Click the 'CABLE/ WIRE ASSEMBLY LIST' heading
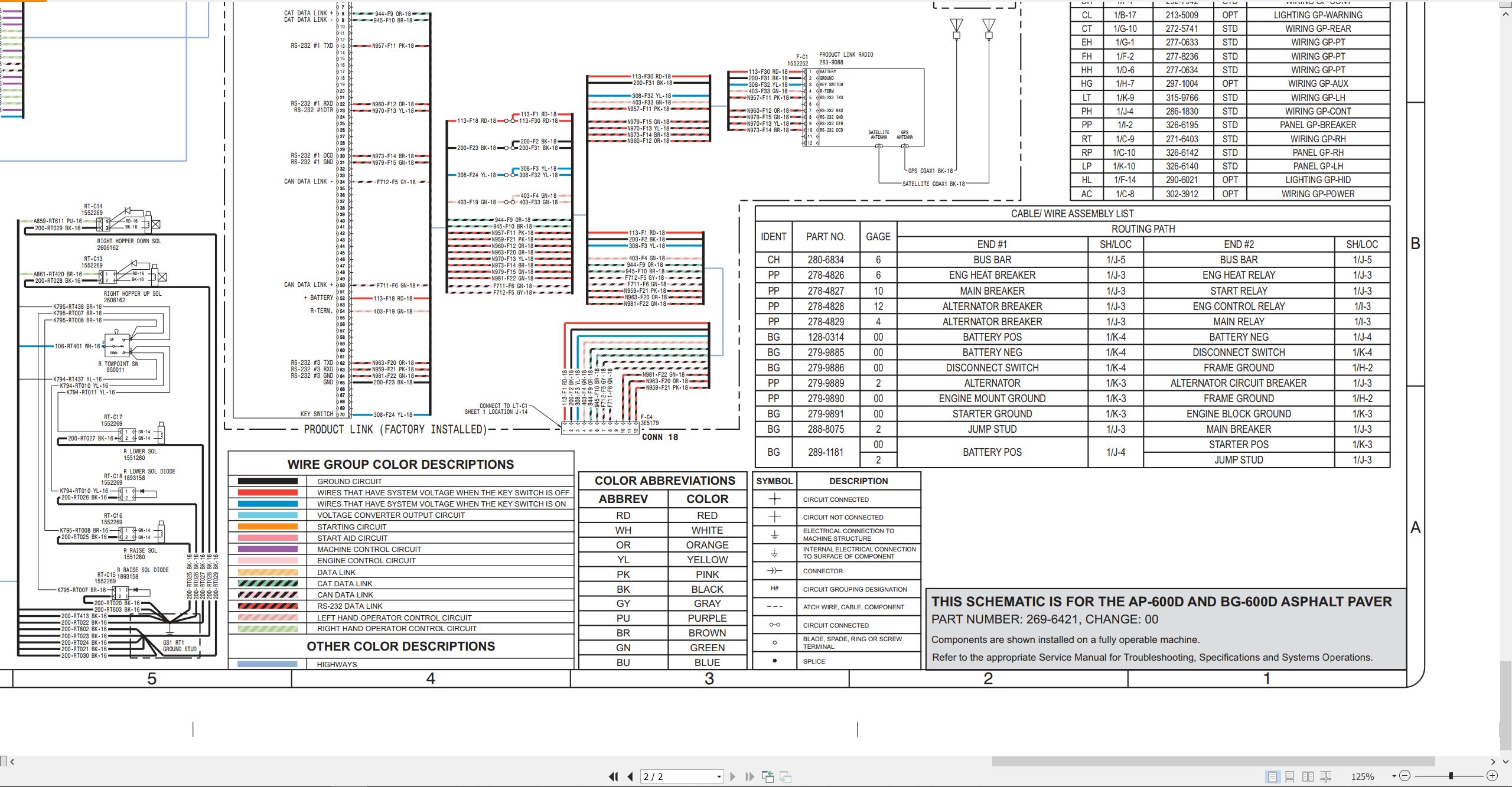1512x787 pixels. point(1072,214)
